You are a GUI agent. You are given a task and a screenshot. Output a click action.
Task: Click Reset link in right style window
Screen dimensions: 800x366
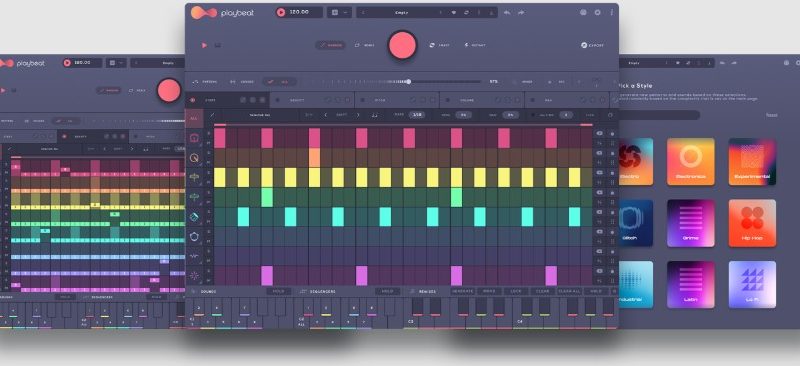pyautogui.click(x=771, y=115)
